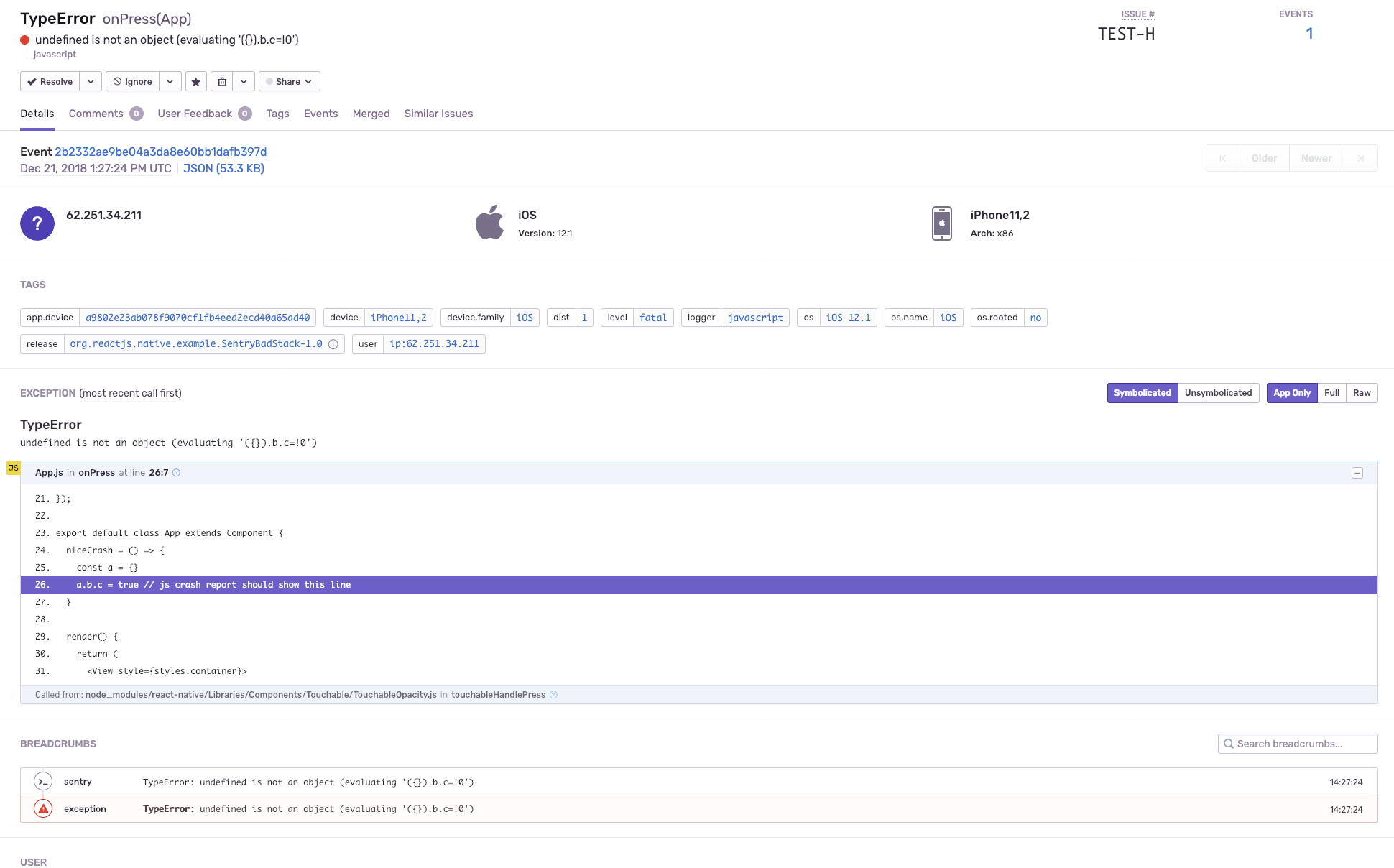Click help icon next to touchableHandlePress
Image resolution: width=1394 pixels, height=868 pixels.
pyautogui.click(x=553, y=695)
